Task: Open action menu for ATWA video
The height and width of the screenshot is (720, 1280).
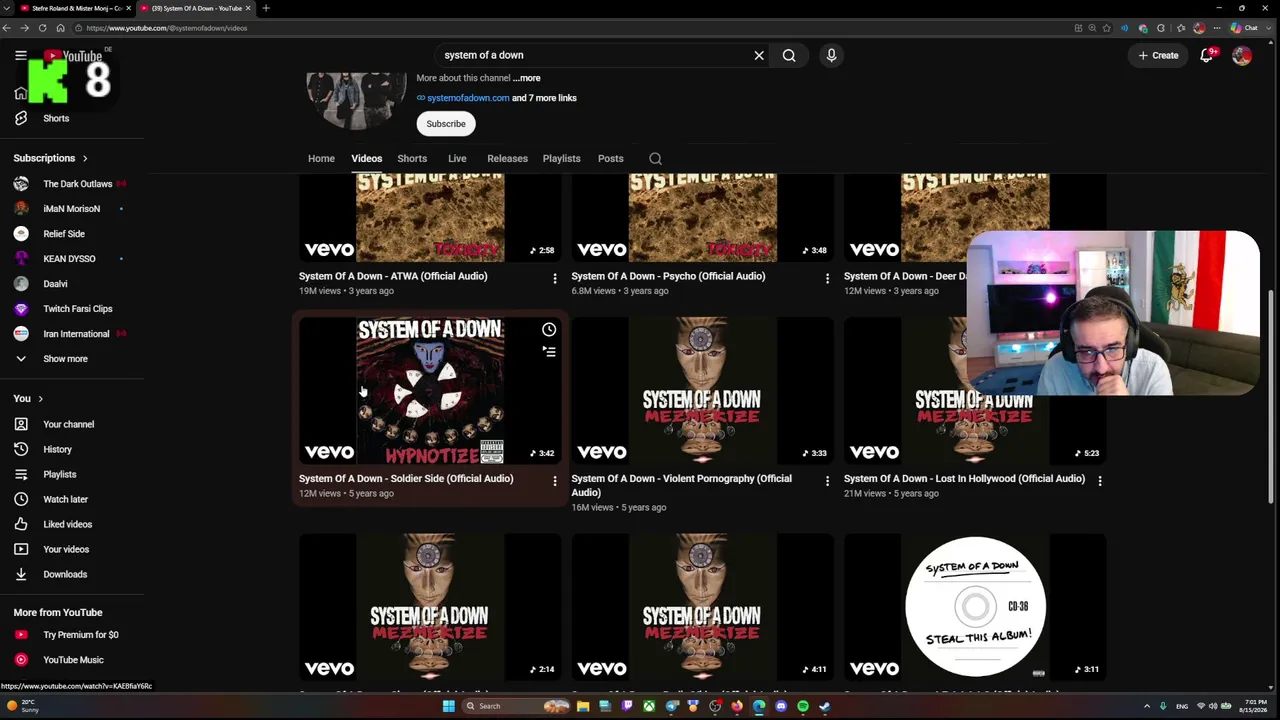Action: pyautogui.click(x=555, y=279)
